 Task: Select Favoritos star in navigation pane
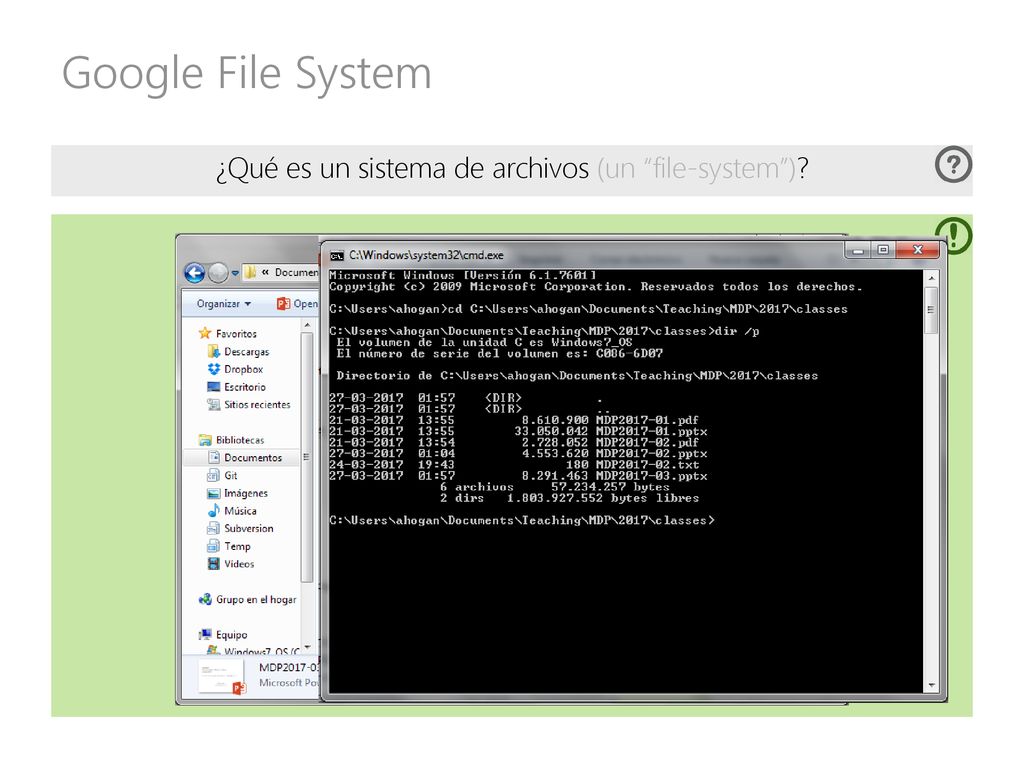click(205, 333)
